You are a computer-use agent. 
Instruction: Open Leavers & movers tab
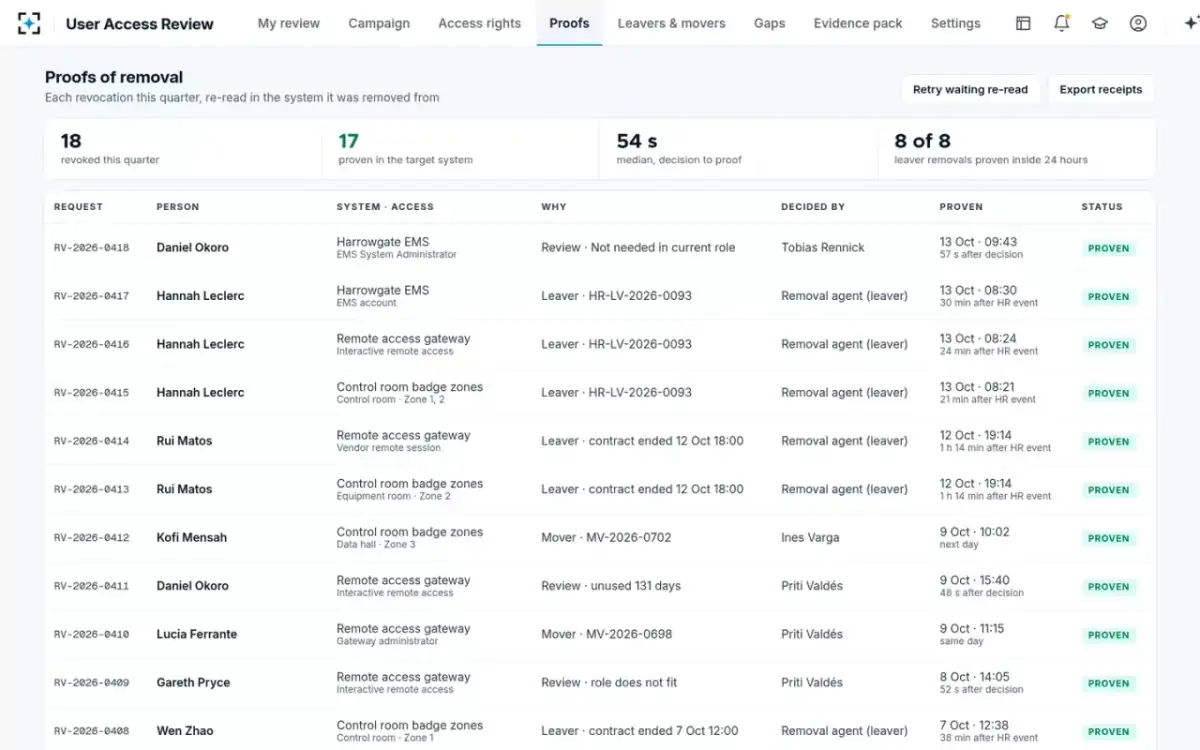coord(672,23)
